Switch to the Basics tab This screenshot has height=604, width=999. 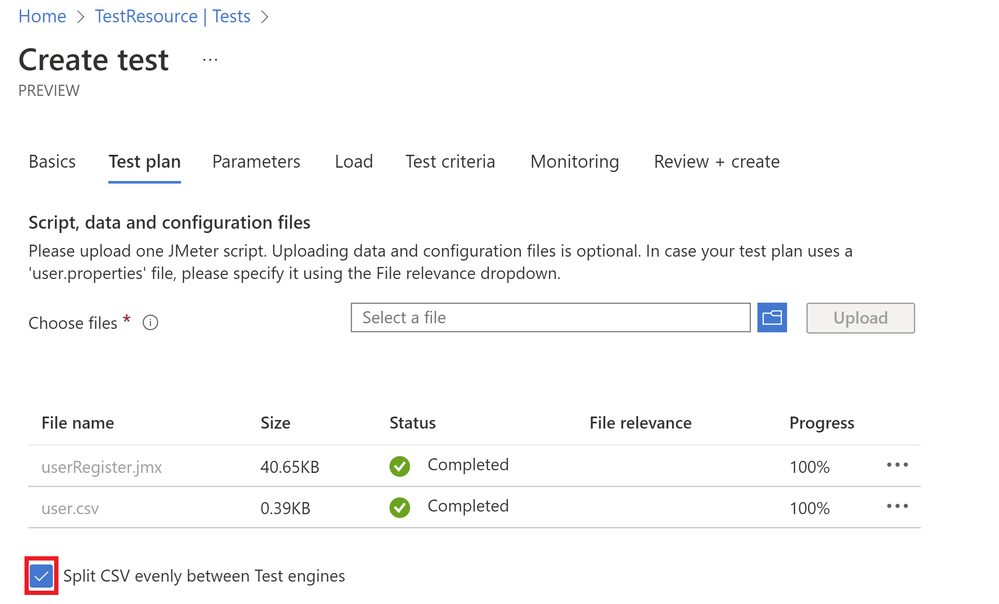[x=52, y=162]
